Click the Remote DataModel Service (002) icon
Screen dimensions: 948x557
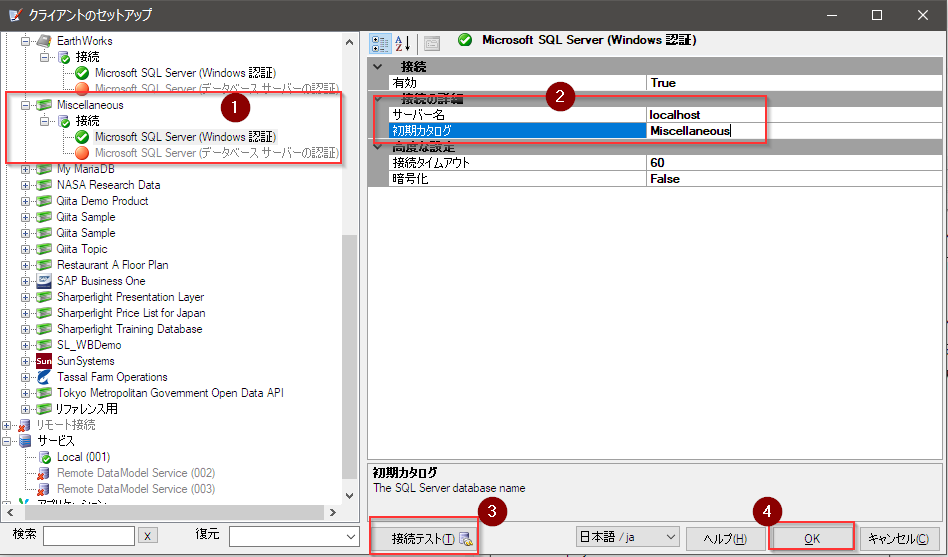[x=44, y=473]
